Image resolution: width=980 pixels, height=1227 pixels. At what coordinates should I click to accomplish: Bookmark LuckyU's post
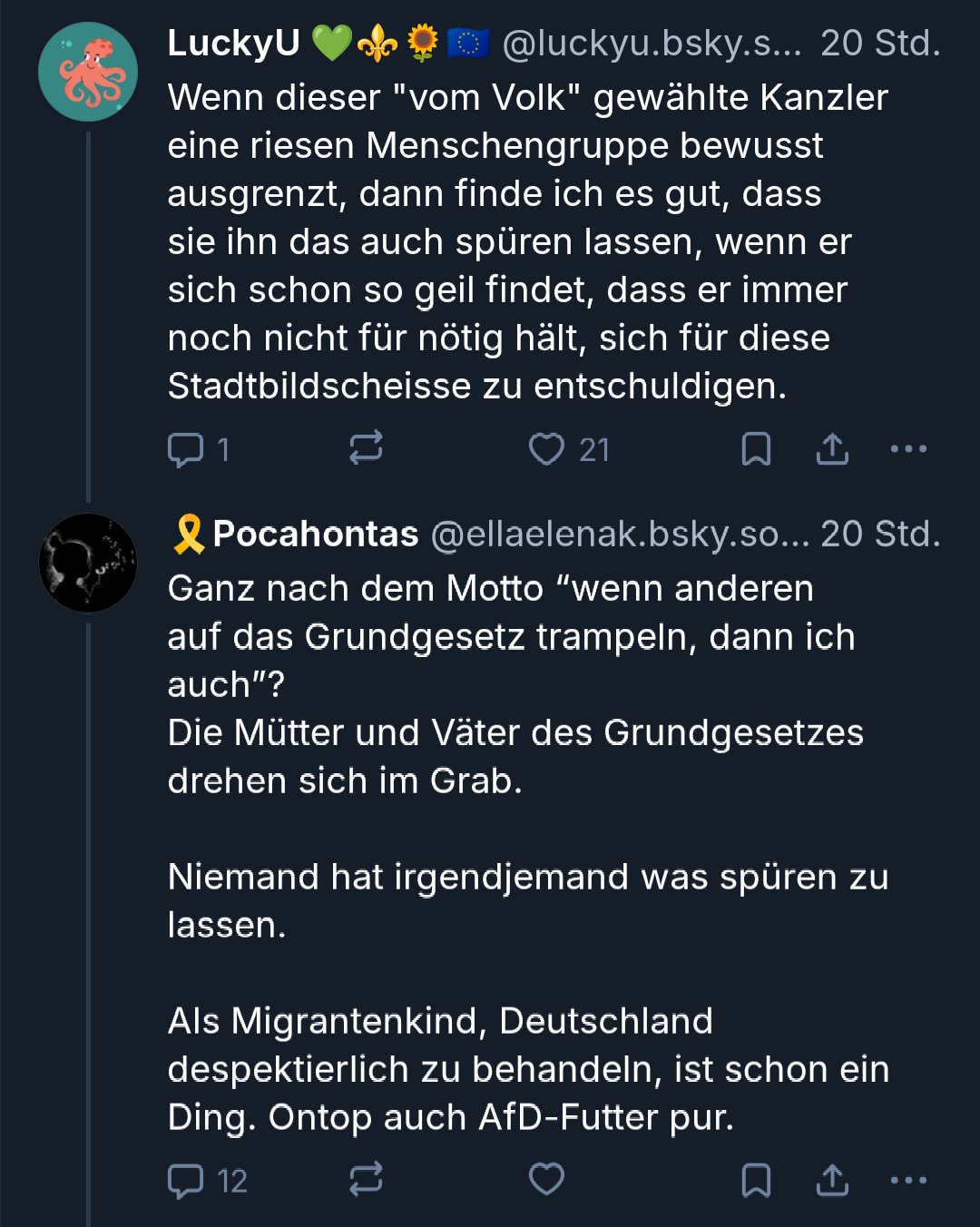pyautogui.click(x=756, y=448)
